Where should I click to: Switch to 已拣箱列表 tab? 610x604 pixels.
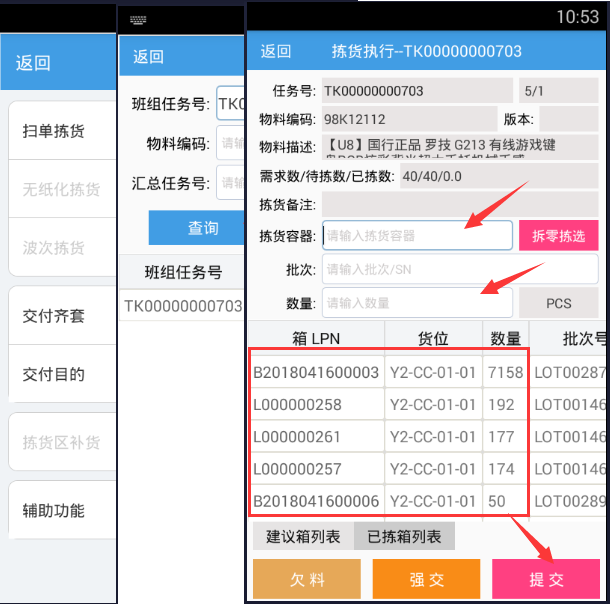404,537
